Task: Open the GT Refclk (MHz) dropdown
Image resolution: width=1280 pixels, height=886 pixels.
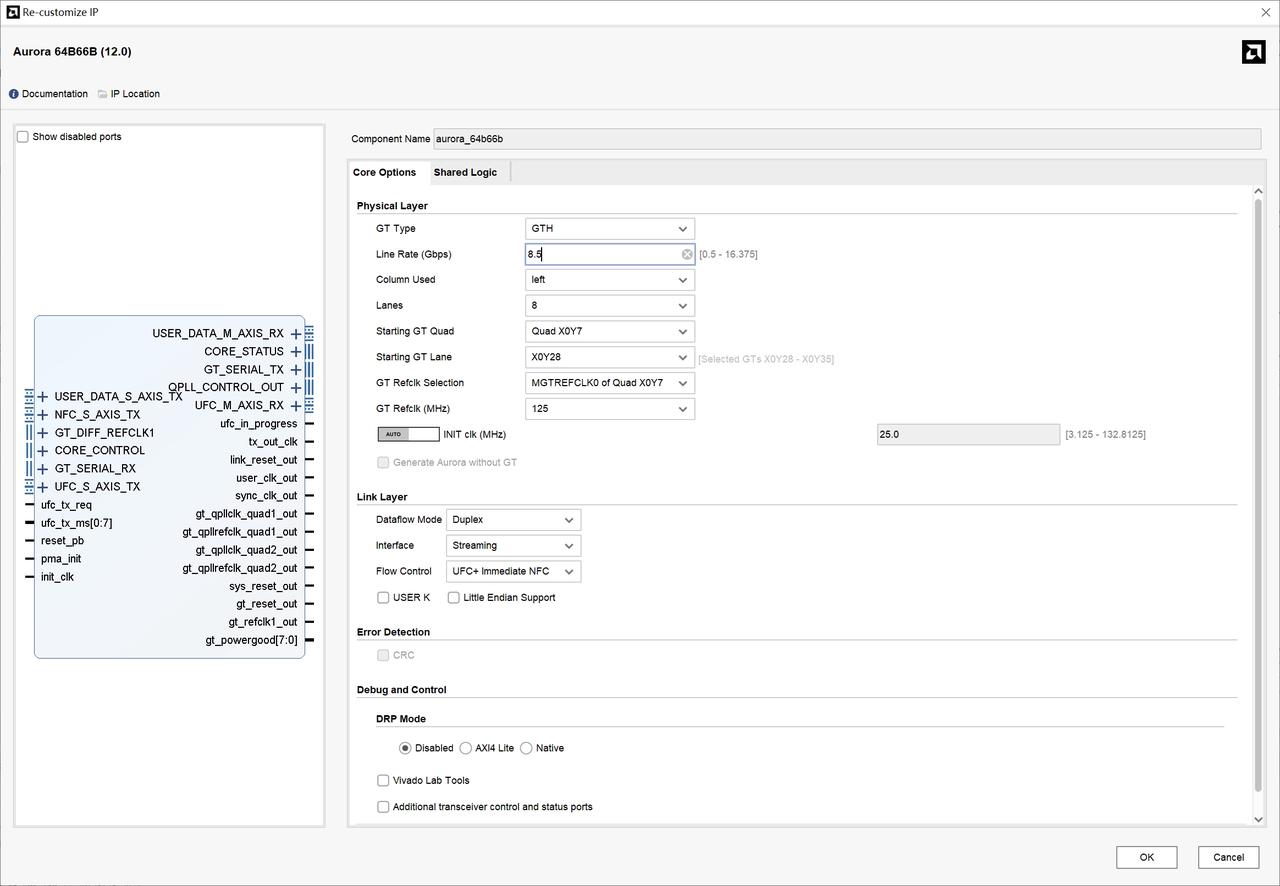Action: tap(610, 409)
